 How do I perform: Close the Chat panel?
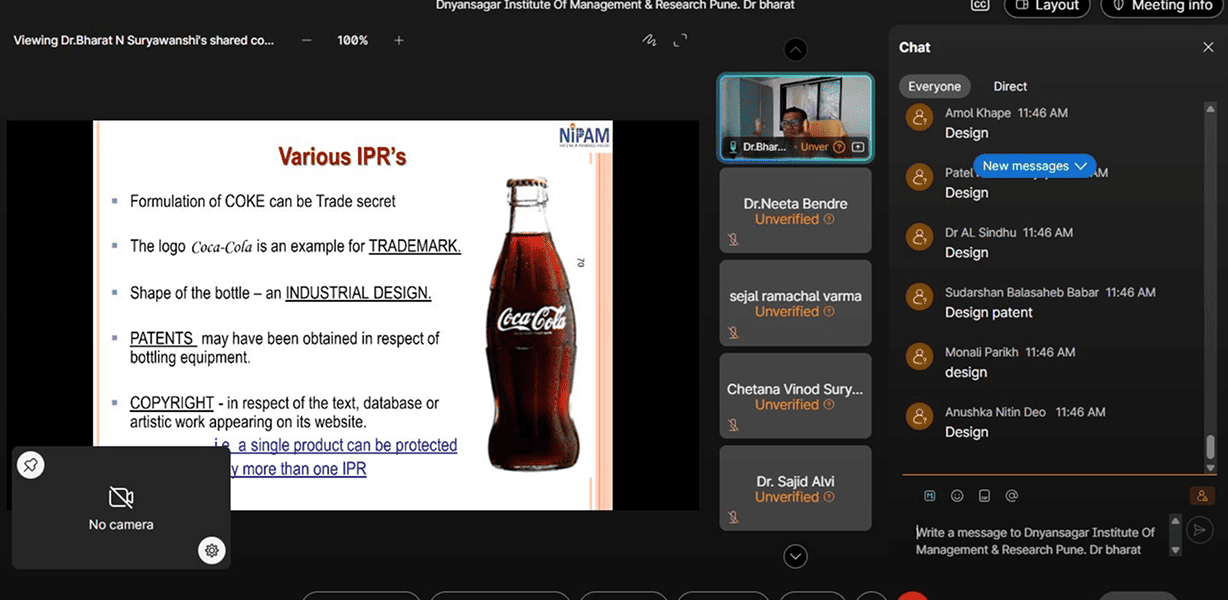coord(1207,47)
